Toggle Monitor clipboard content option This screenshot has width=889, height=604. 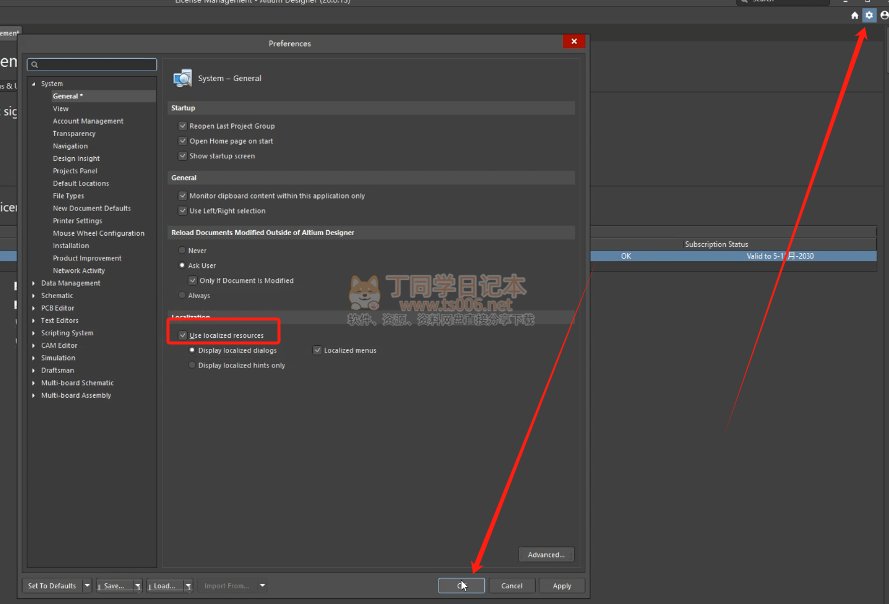pos(183,196)
